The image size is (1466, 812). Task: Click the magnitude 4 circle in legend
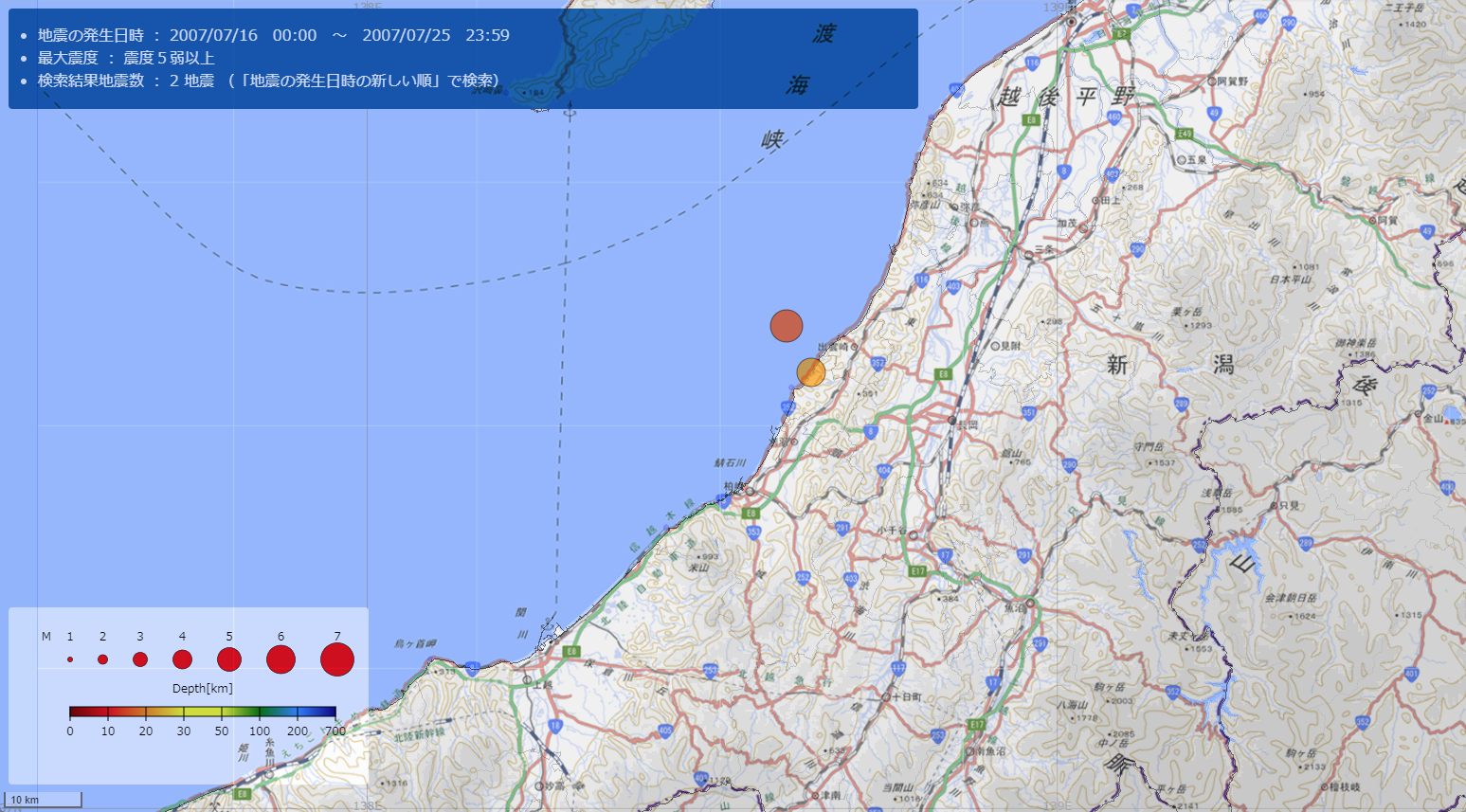[x=183, y=659]
